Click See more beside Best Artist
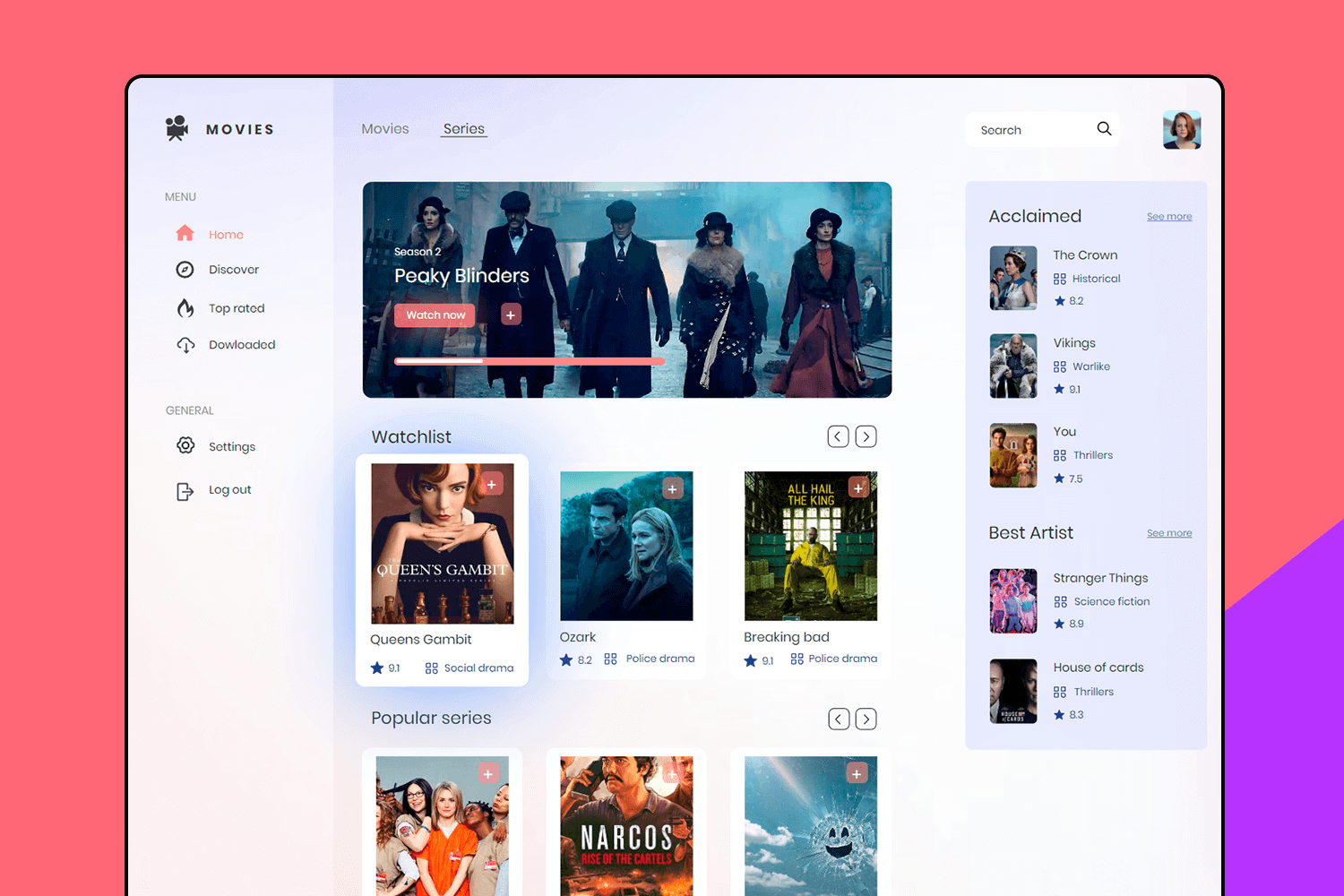1344x896 pixels. coord(1169,533)
